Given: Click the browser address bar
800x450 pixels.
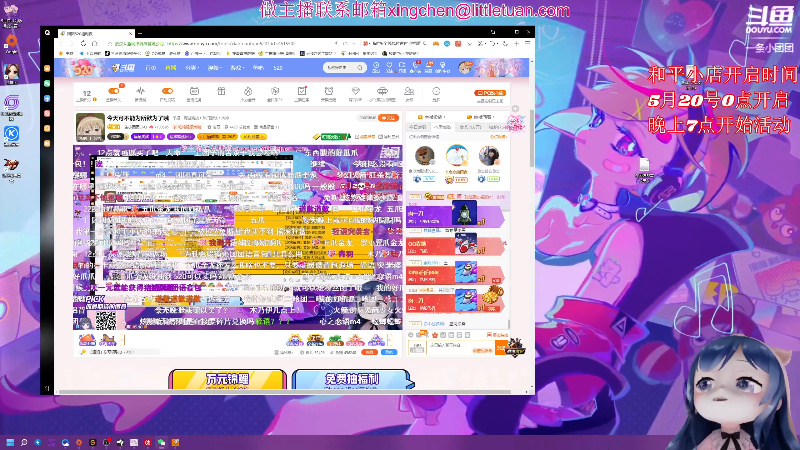Looking at the screenshot, I should 217,44.
